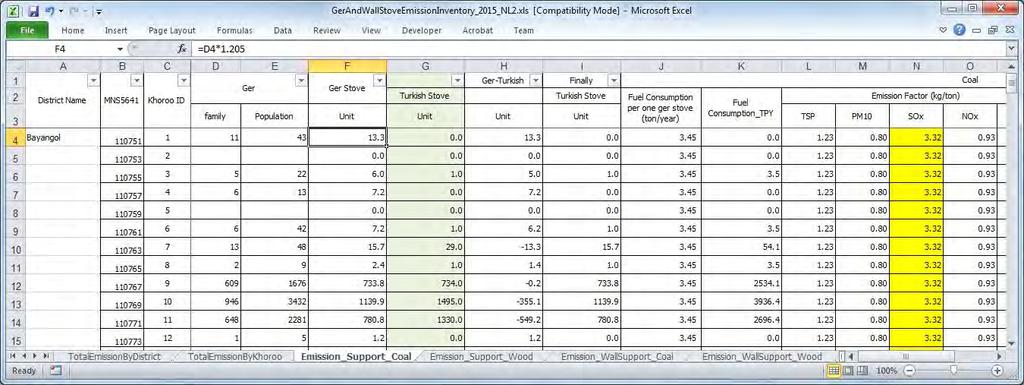Open filter dropdown for Ger Stove column

pos(379,80)
